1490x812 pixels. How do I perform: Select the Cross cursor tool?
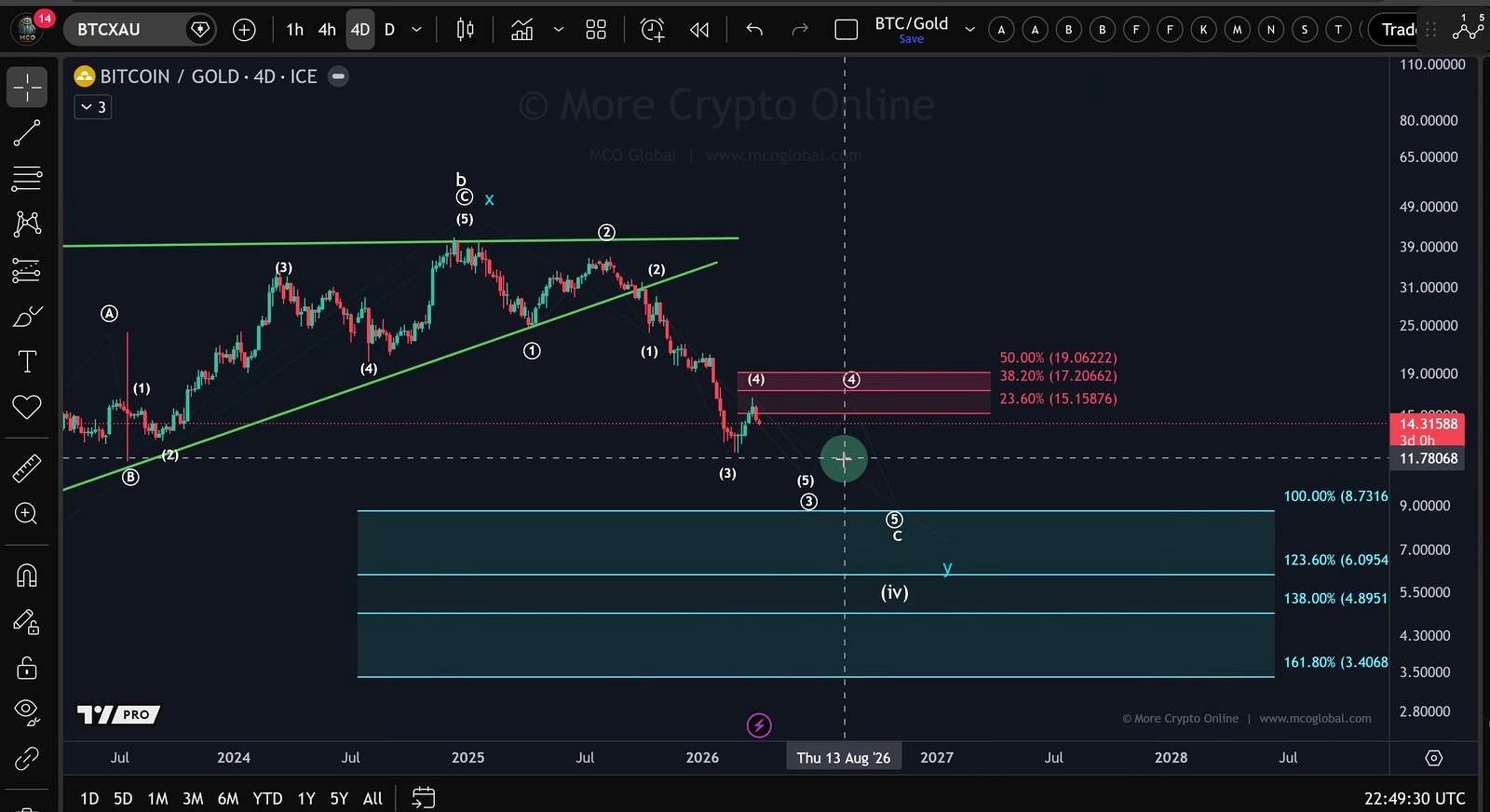[x=27, y=88]
